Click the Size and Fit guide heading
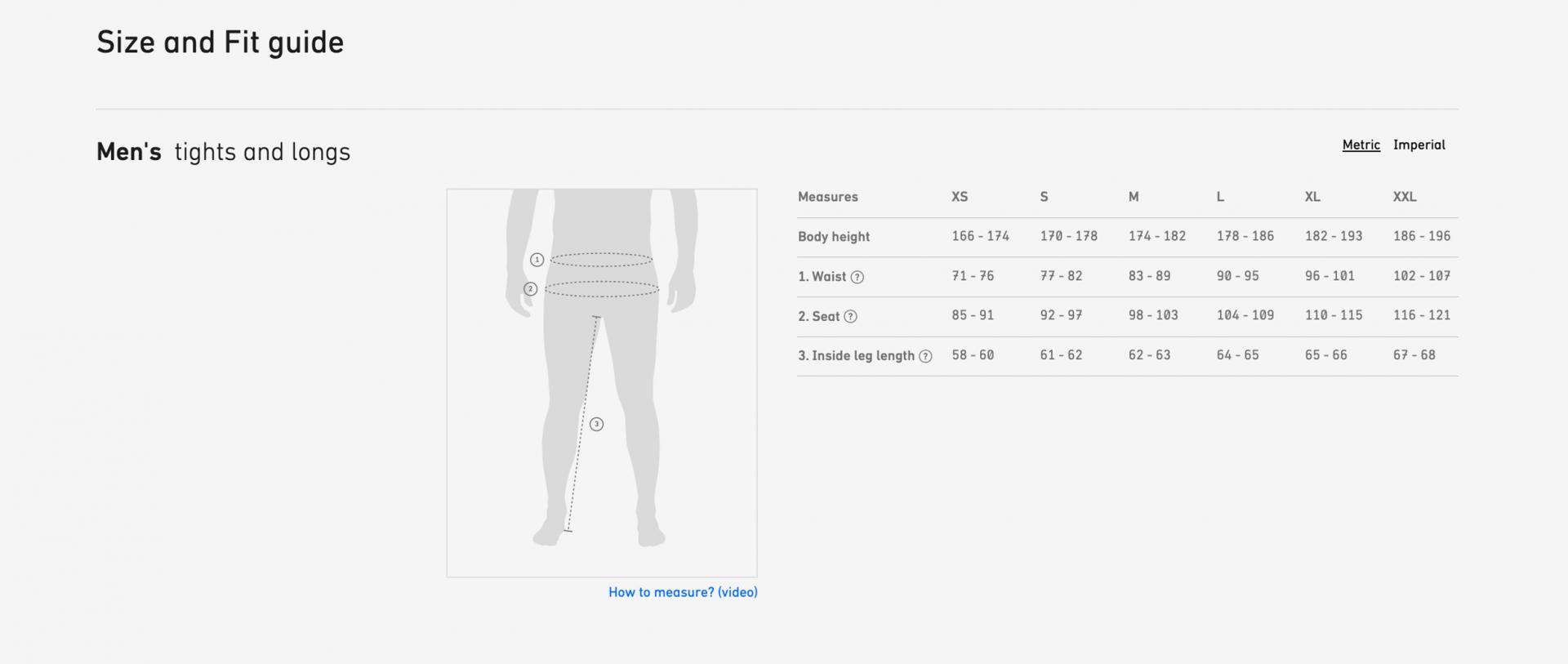Viewport: 1568px width, 664px height. coord(220,42)
